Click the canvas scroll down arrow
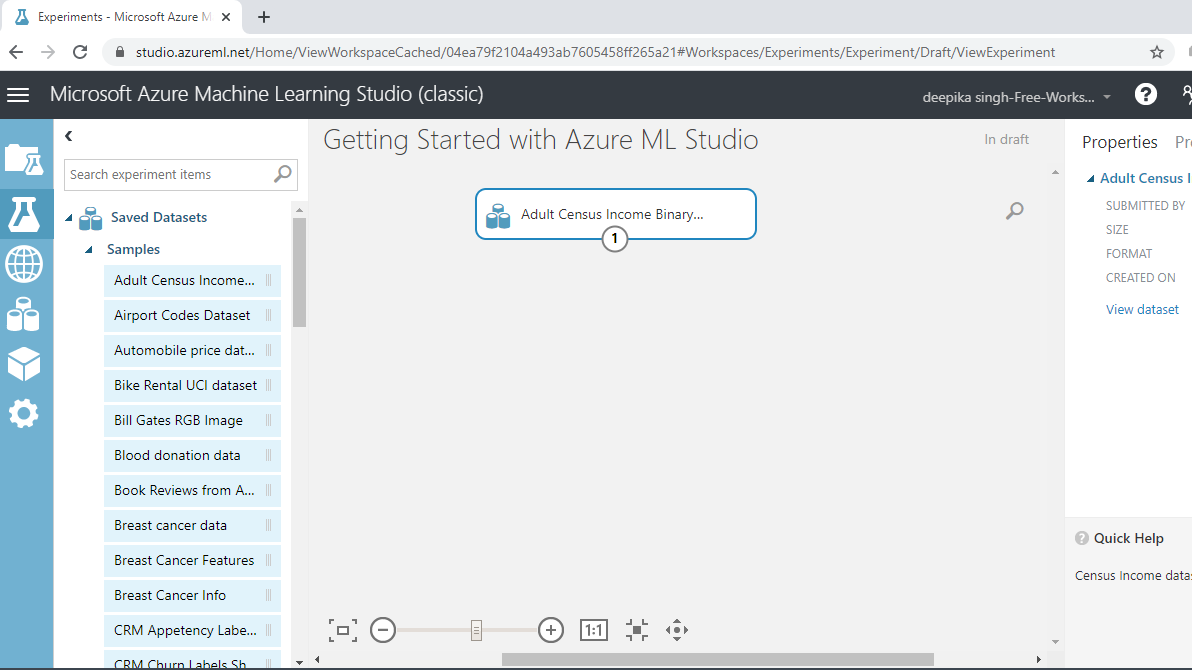Image resolution: width=1192 pixels, height=670 pixels. coord(1055,642)
